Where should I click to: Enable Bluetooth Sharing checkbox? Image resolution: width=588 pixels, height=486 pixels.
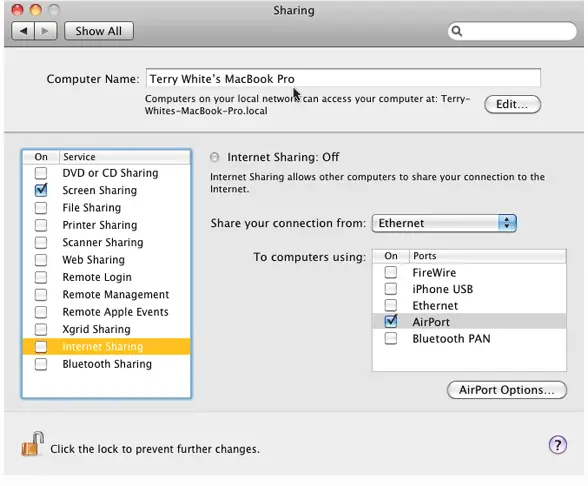pyautogui.click(x=41, y=364)
